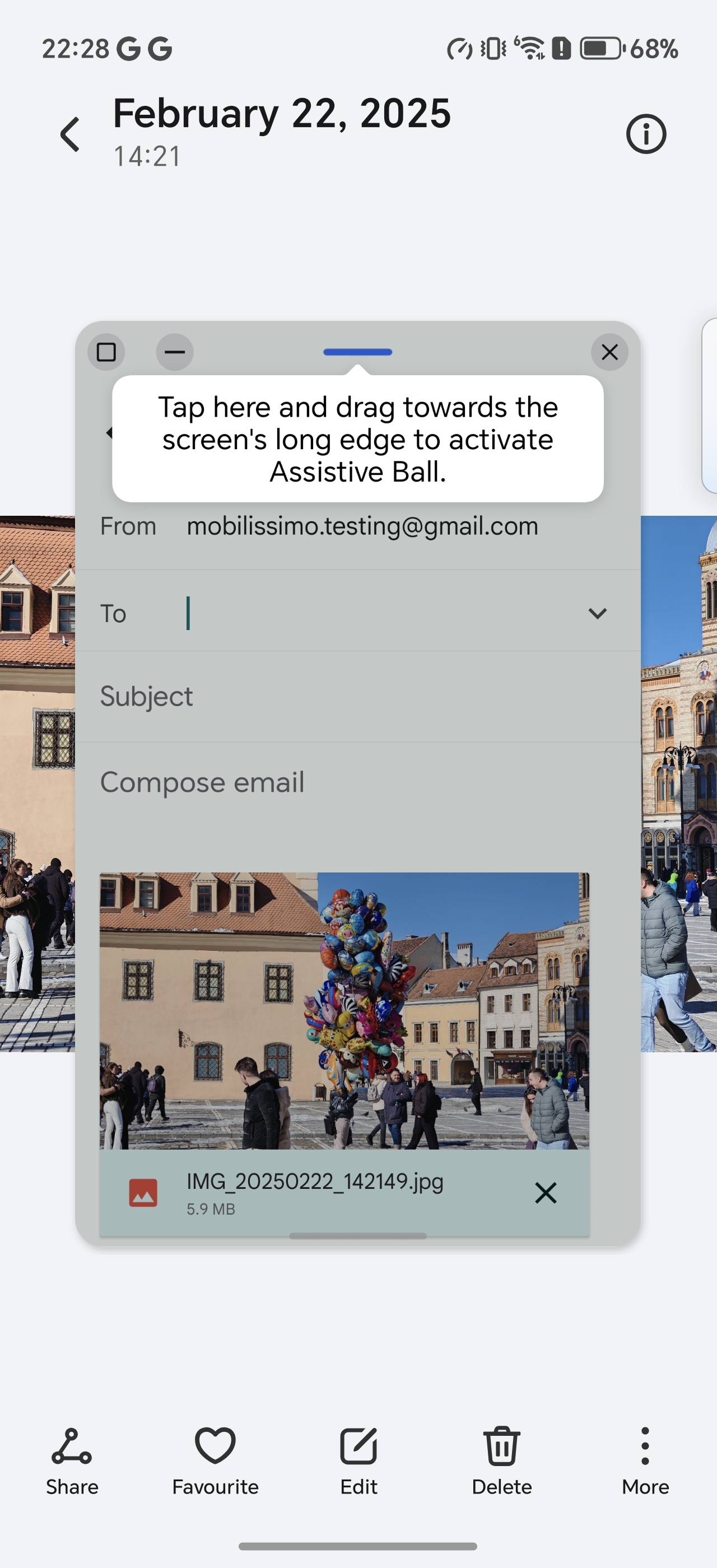Tap the speed gauge icon in status bar
Screen dimensions: 717x1568
[459, 49]
